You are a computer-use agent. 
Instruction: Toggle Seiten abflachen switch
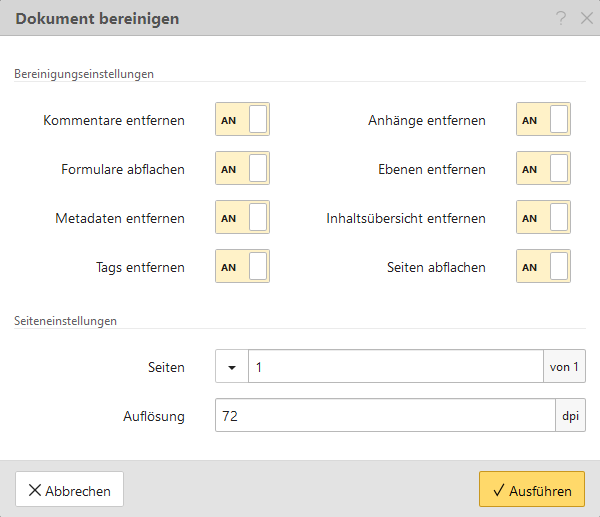(543, 267)
